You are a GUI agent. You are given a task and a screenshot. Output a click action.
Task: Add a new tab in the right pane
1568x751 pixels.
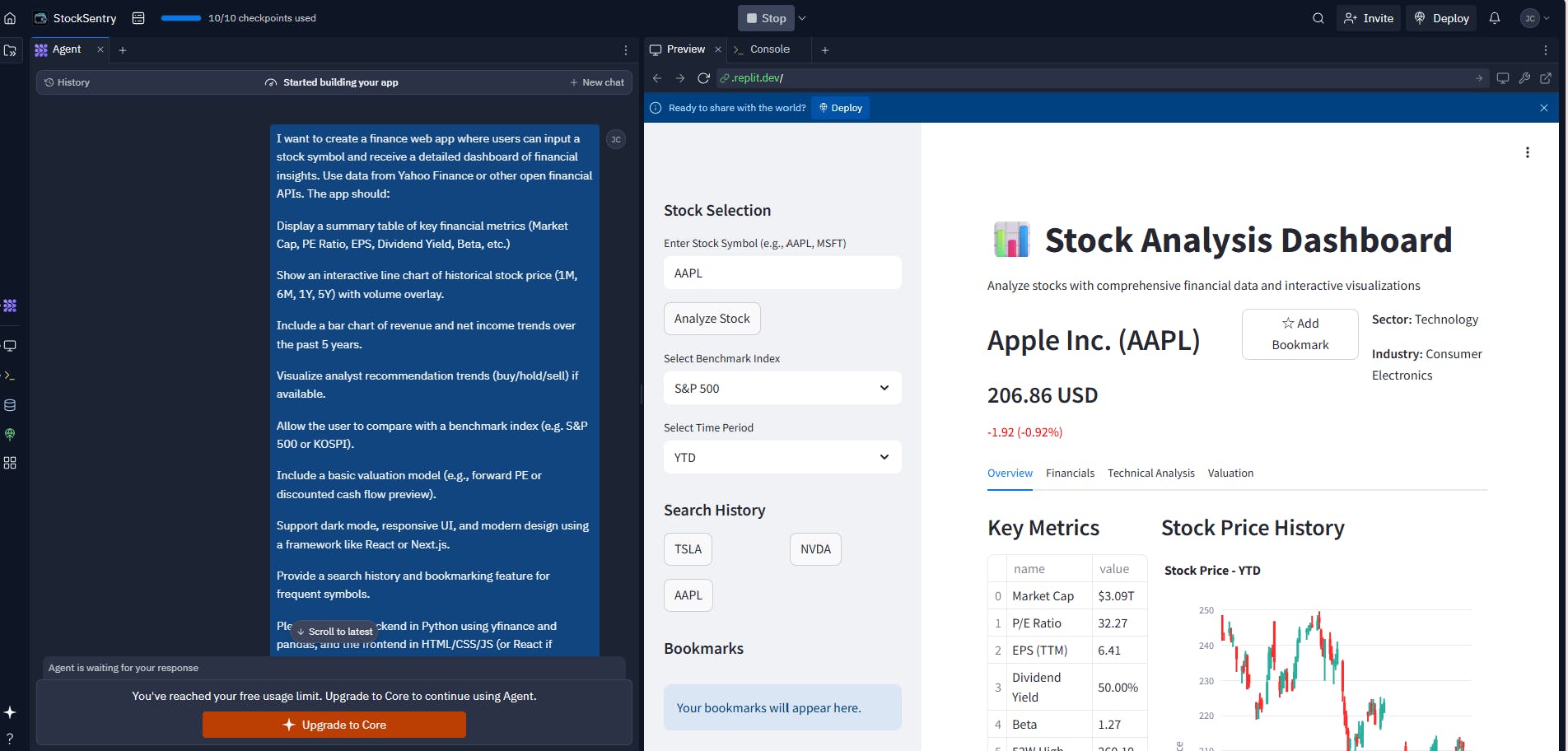[x=825, y=50]
